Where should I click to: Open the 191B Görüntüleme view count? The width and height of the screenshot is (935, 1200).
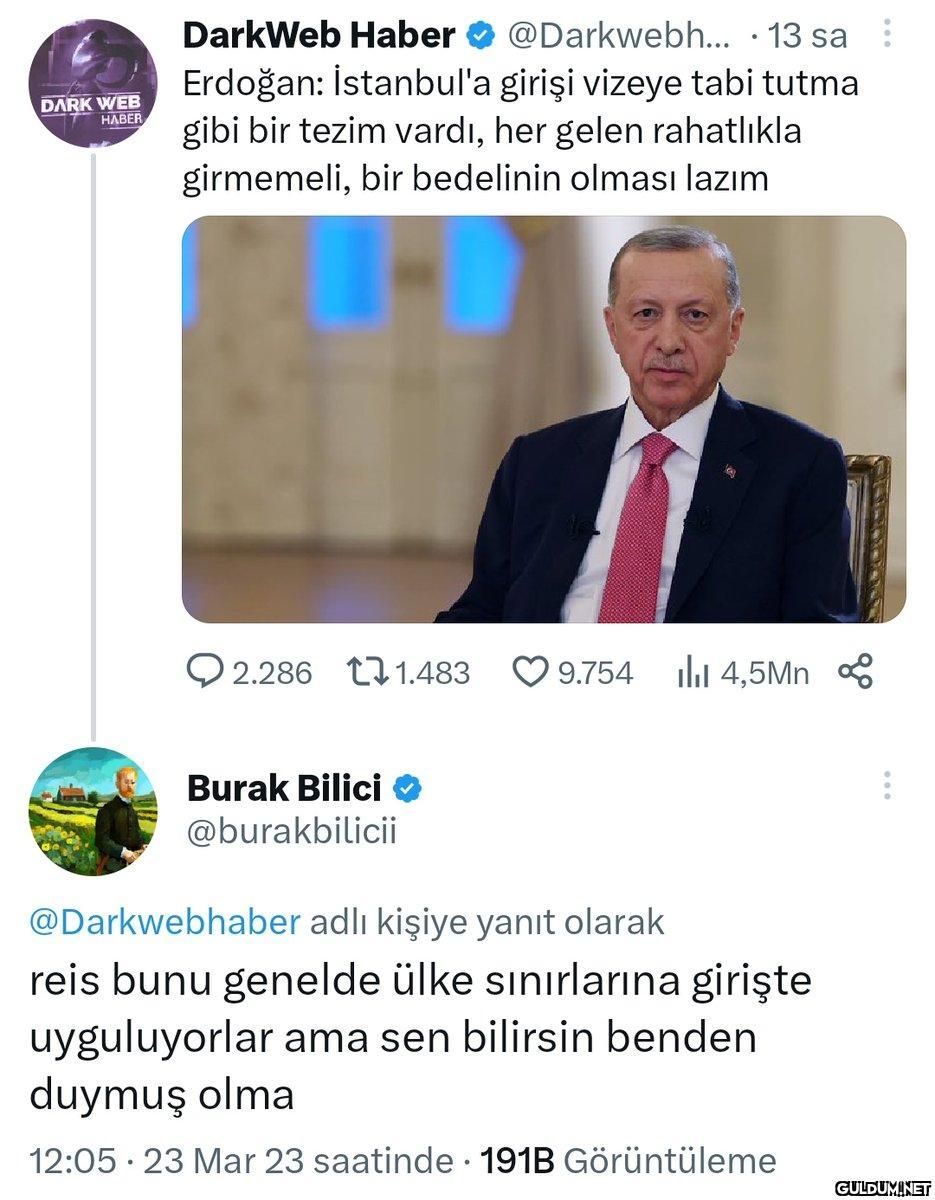tap(629, 1161)
